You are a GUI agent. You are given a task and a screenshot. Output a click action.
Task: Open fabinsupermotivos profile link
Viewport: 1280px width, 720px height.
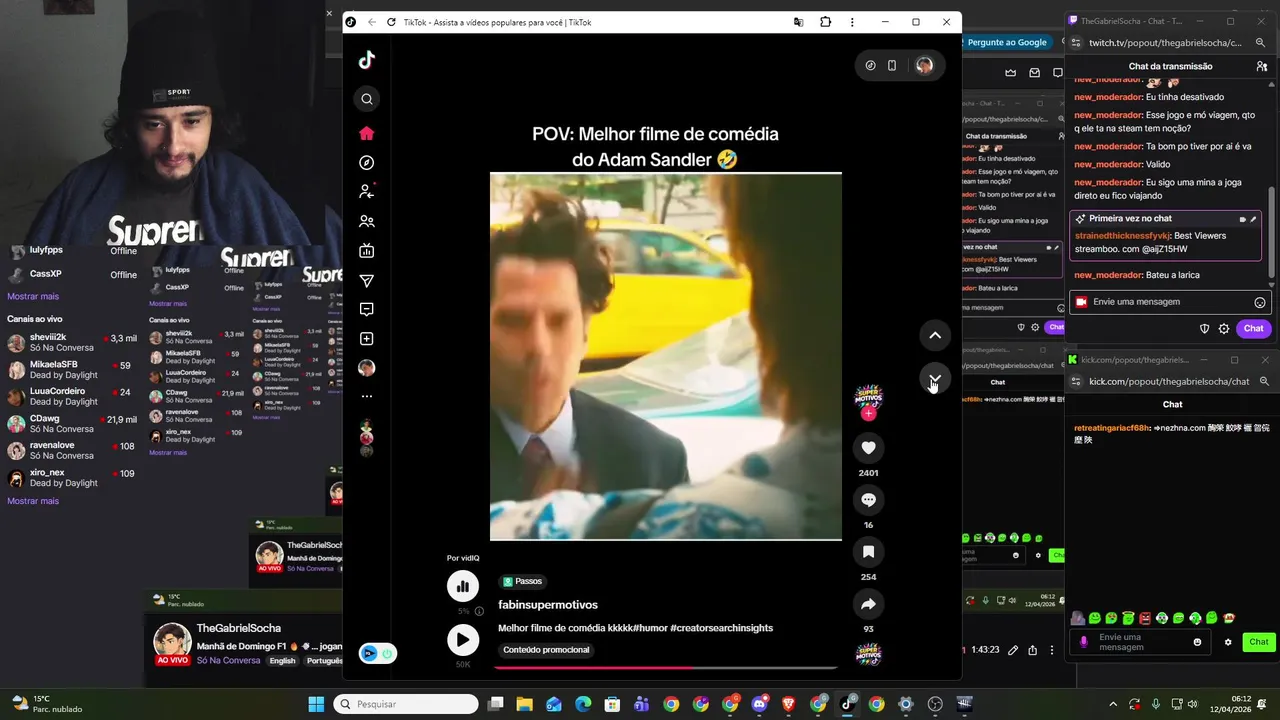click(548, 605)
